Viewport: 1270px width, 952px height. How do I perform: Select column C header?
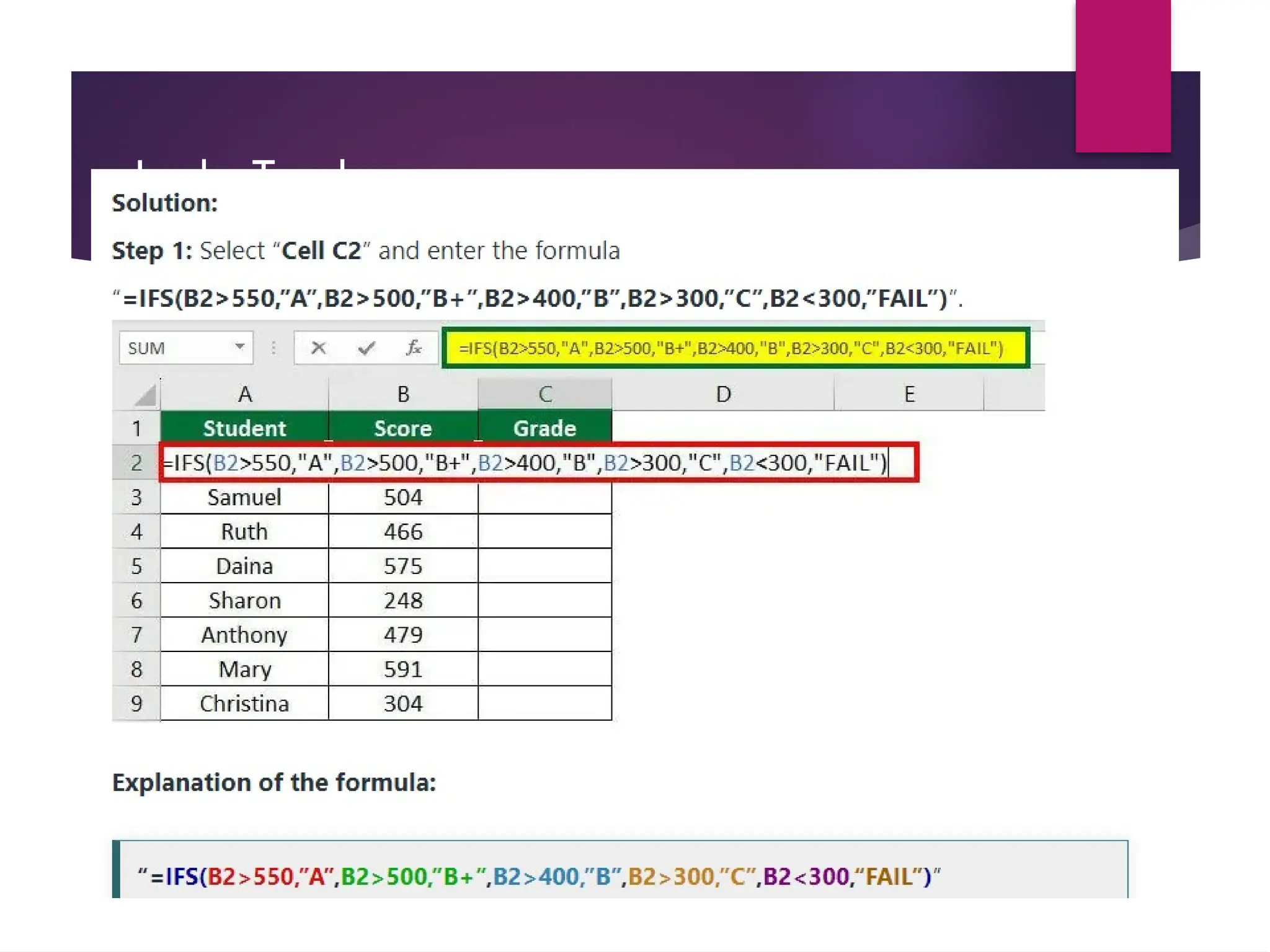pos(544,394)
